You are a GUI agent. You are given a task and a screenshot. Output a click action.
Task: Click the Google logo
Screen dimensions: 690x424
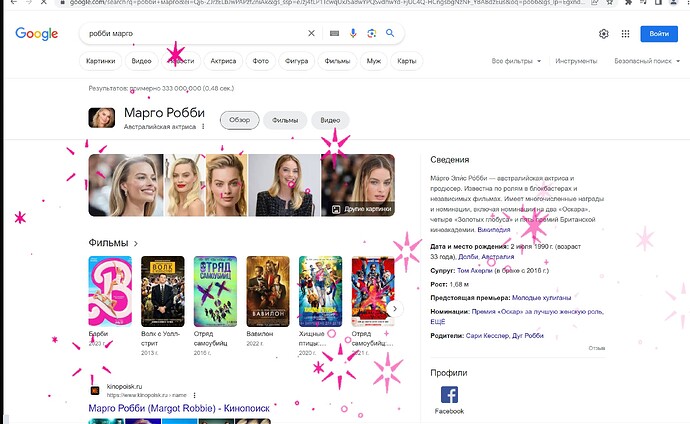coord(36,34)
